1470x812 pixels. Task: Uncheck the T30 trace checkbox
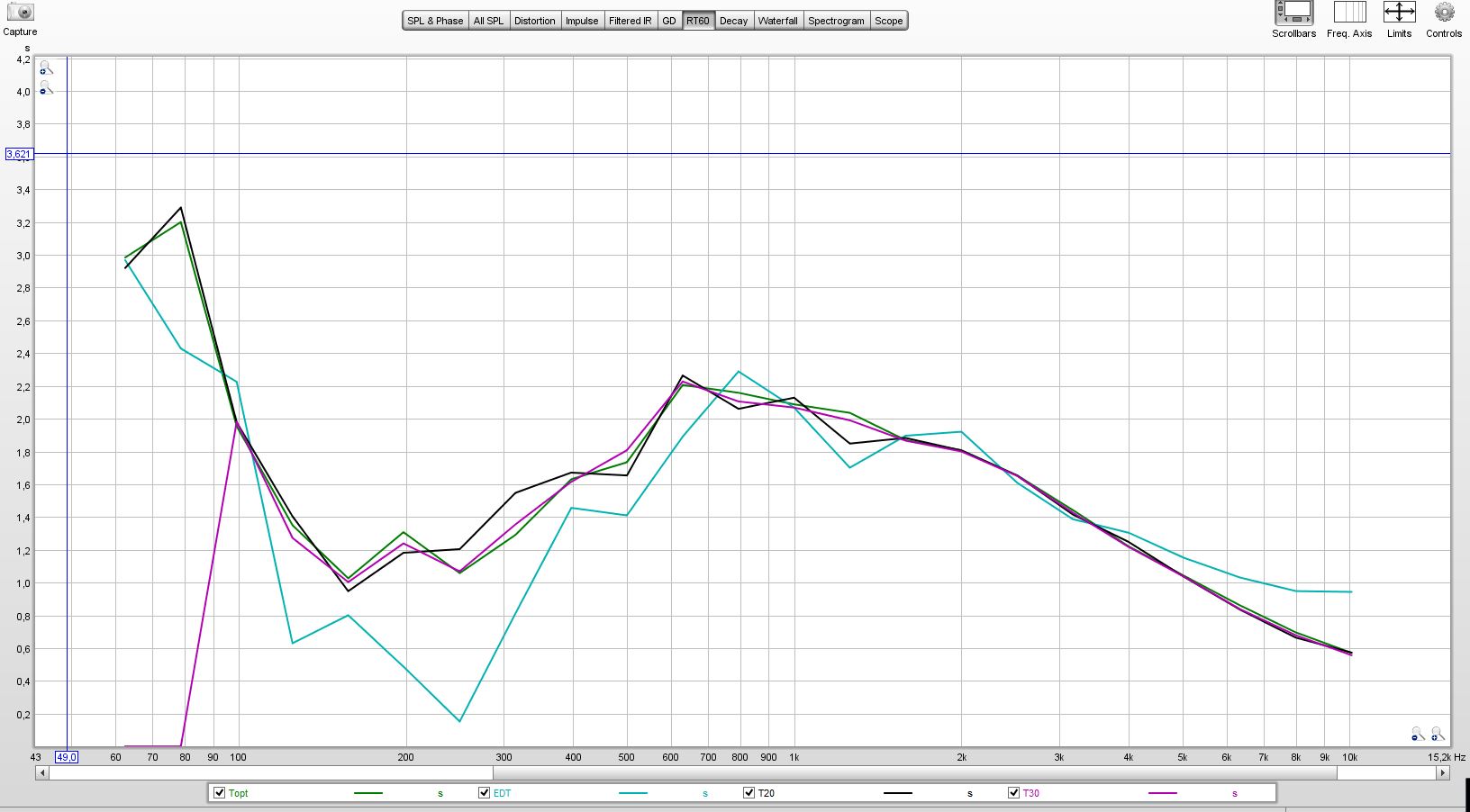pos(1013,793)
